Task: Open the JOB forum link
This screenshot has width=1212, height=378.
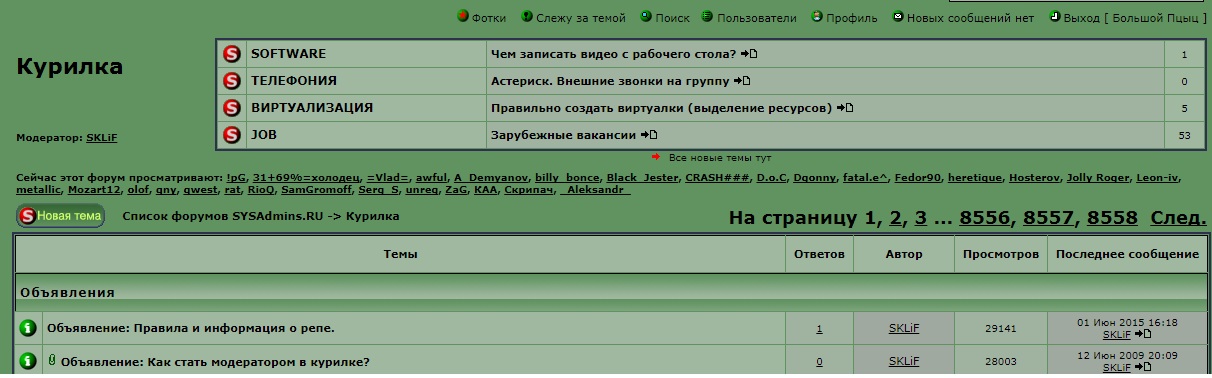Action: point(264,135)
